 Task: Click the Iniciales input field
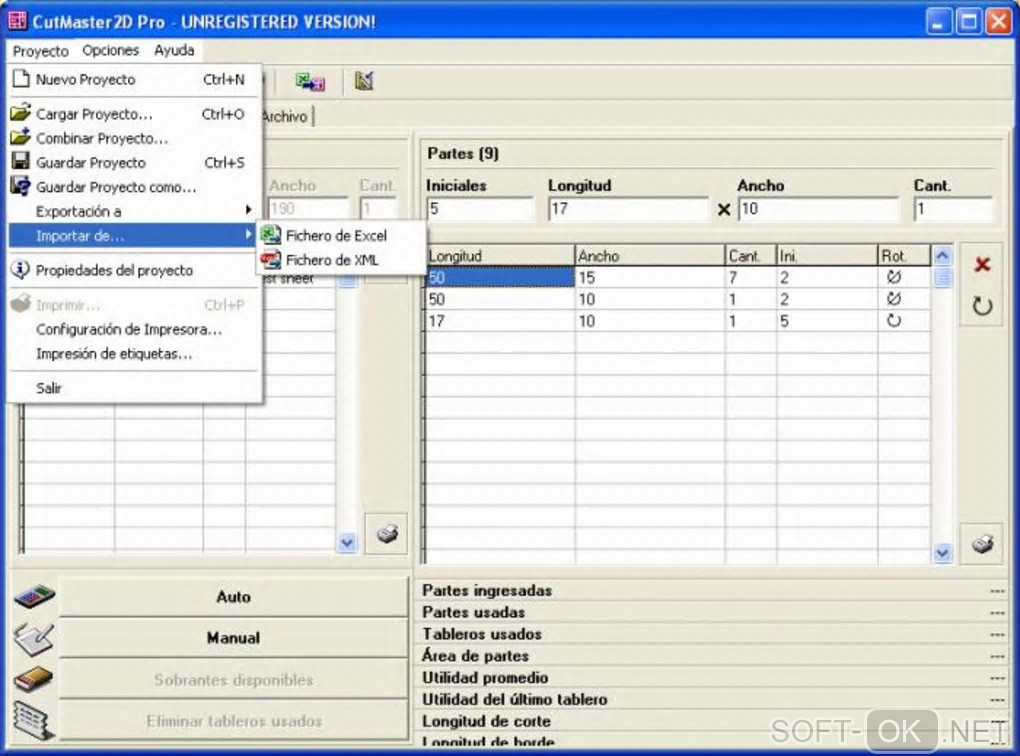click(480, 209)
